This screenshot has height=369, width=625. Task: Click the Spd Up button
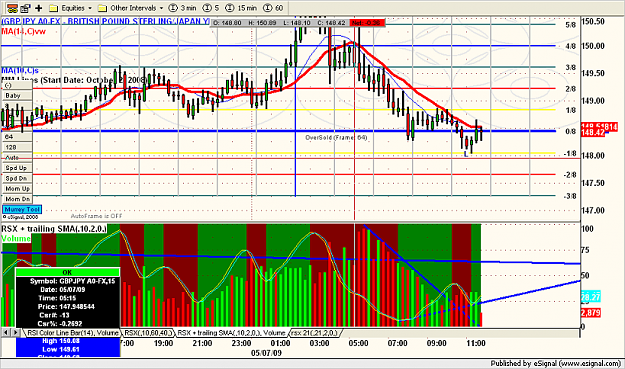tap(16, 168)
